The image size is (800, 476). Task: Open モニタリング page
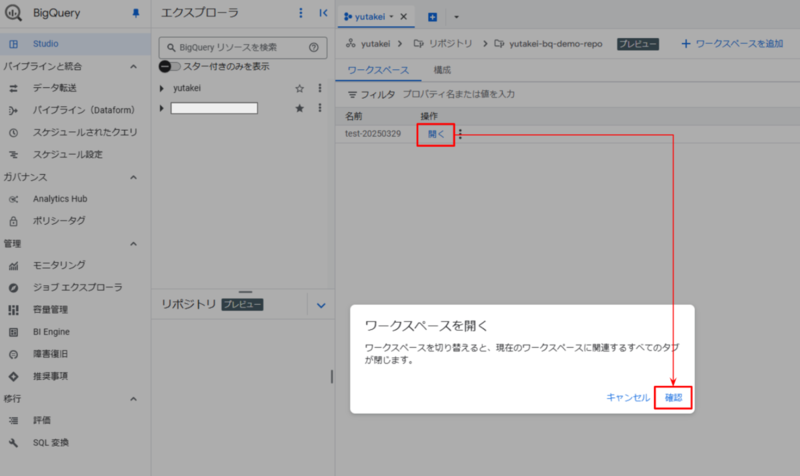tap(59, 265)
